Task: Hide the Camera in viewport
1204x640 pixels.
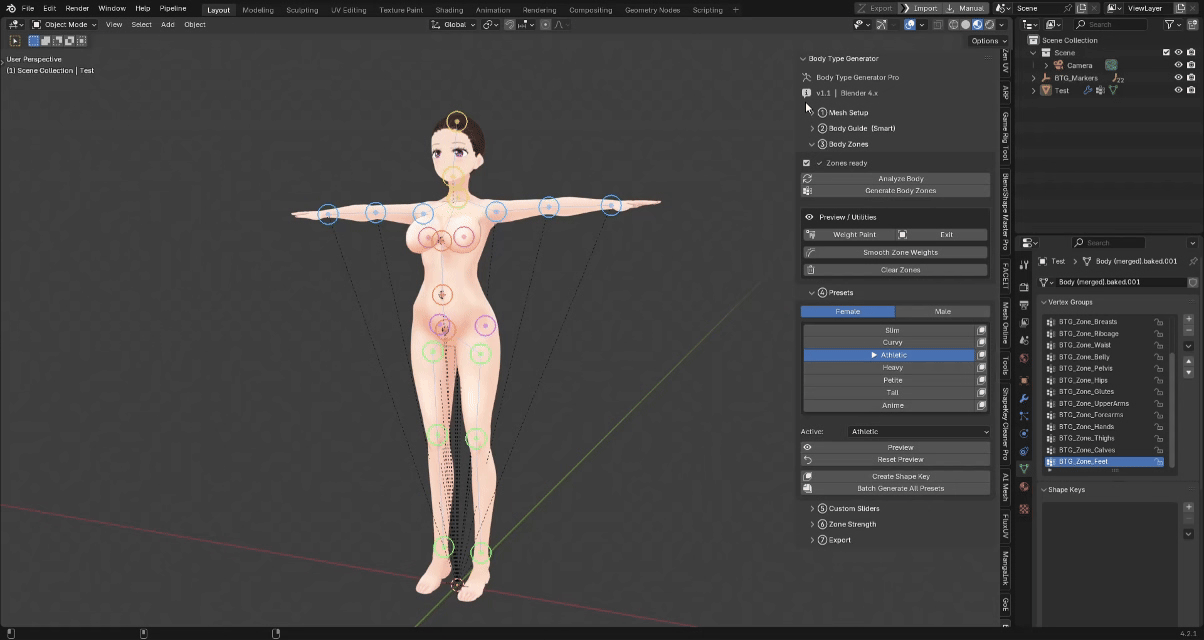Action: pos(1178,65)
